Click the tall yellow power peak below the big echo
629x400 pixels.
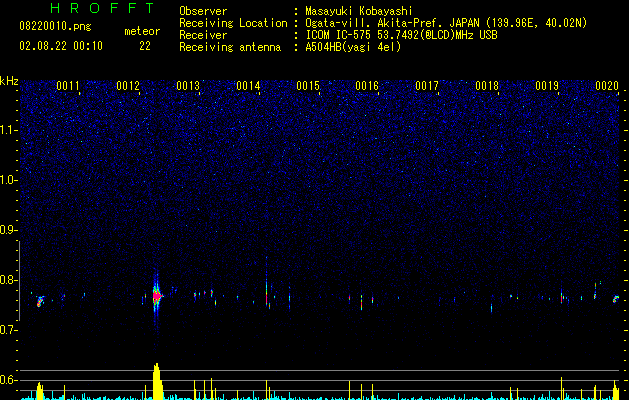click(157, 381)
